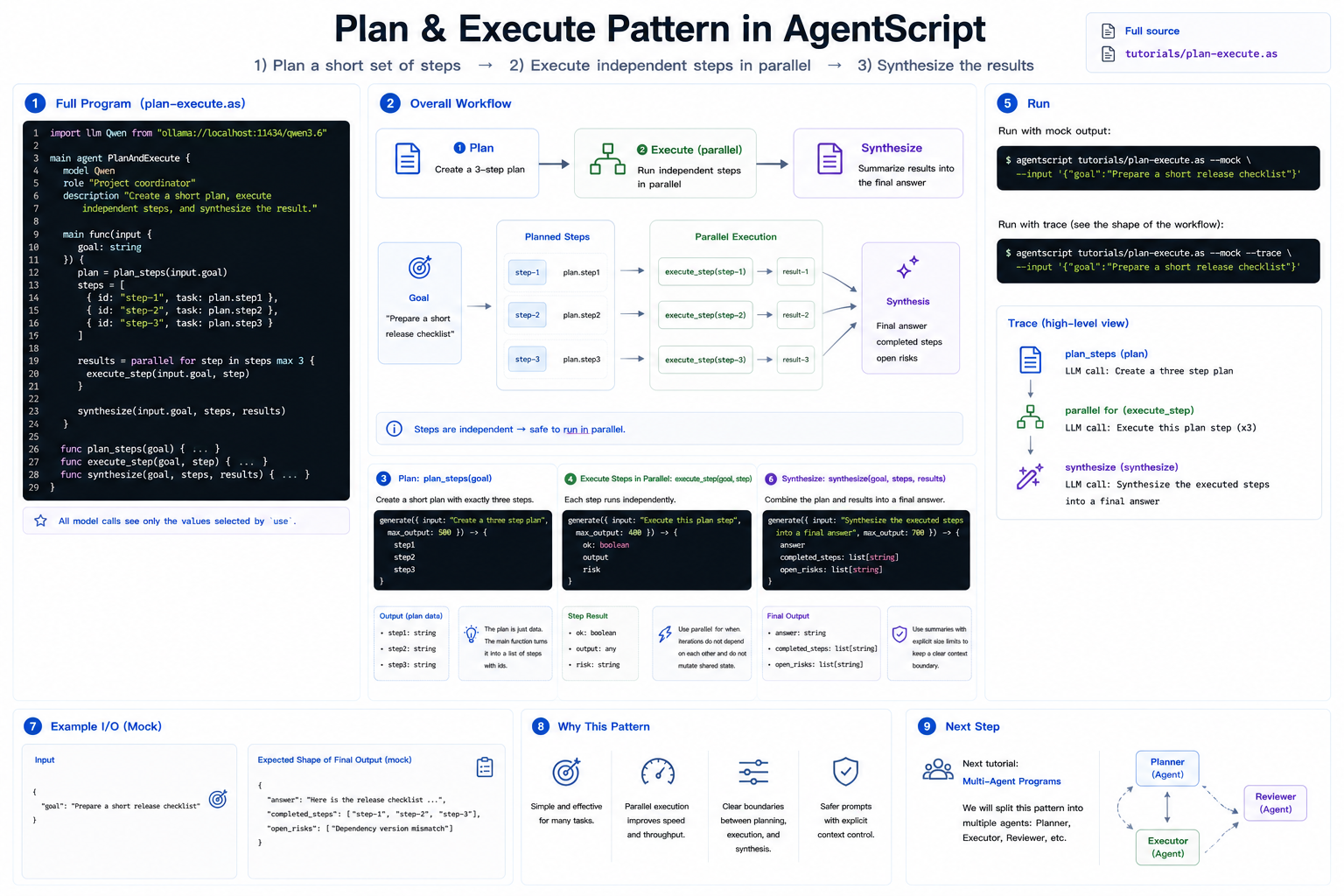Image resolution: width=1344 pixels, height=896 pixels.
Task: Click the mock run terminal command block
Action: (1158, 168)
